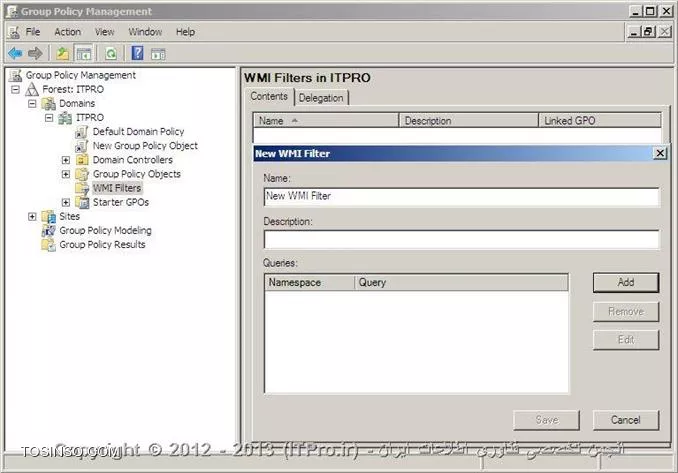This screenshot has height=473, width=678.
Task: Click the Domains folder icon
Action: coord(48,103)
